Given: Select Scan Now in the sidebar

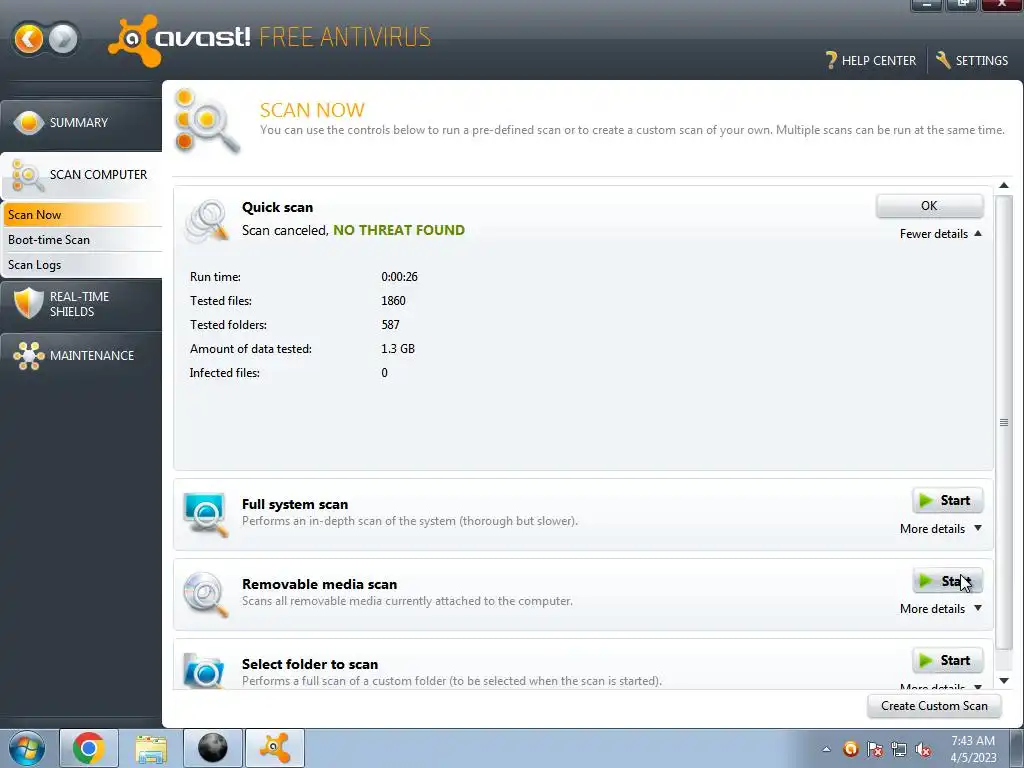Looking at the screenshot, I should (82, 215).
